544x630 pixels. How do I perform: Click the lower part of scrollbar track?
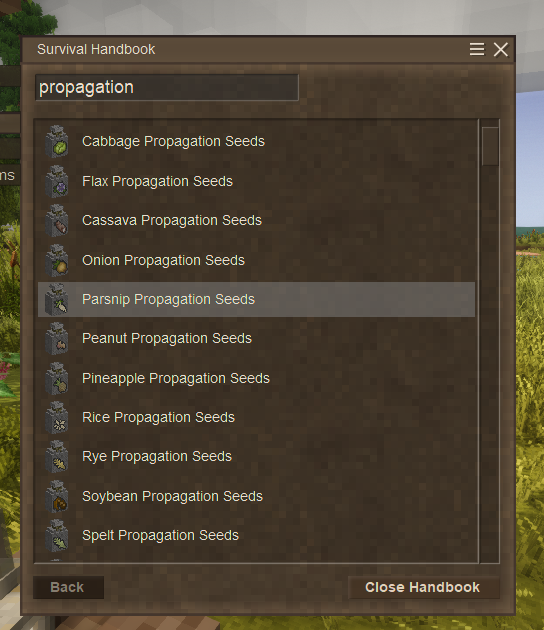click(490, 442)
